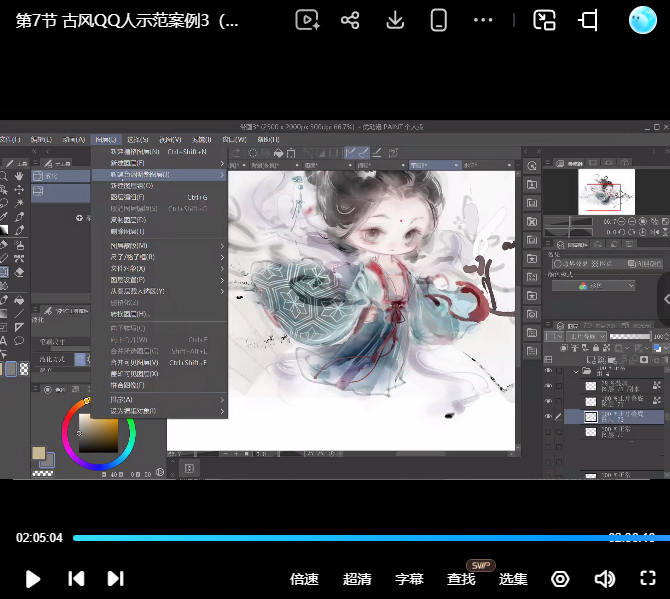Image resolution: width=670 pixels, height=599 pixels.
Task: Click the Navigator preview thumbnail
Action: click(606, 192)
